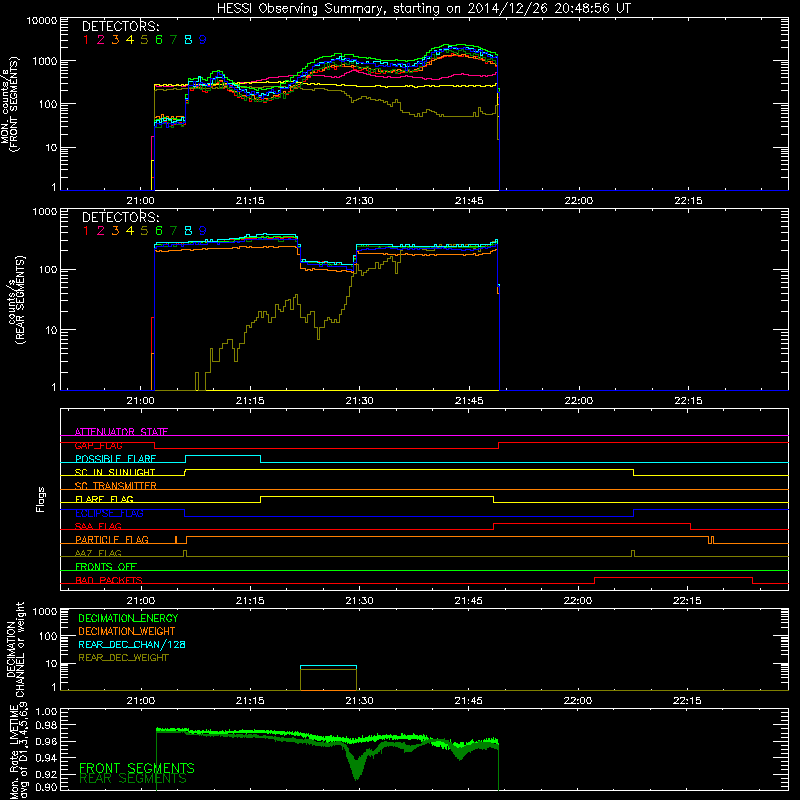Select the ATTENUATOR_STATE flag label

coord(121,432)
